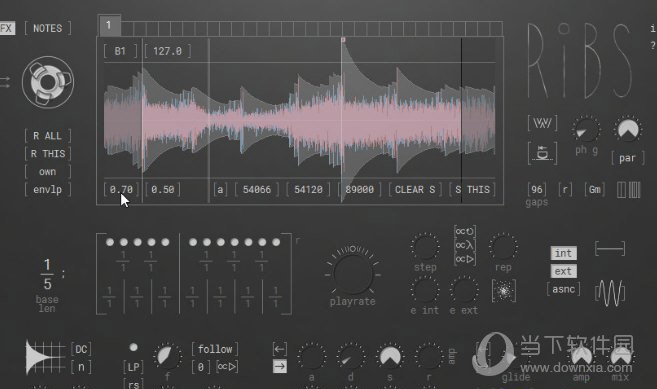Click the rep knob
The height and width of the screenshot is (389, 657).
[x=503, y=247]
